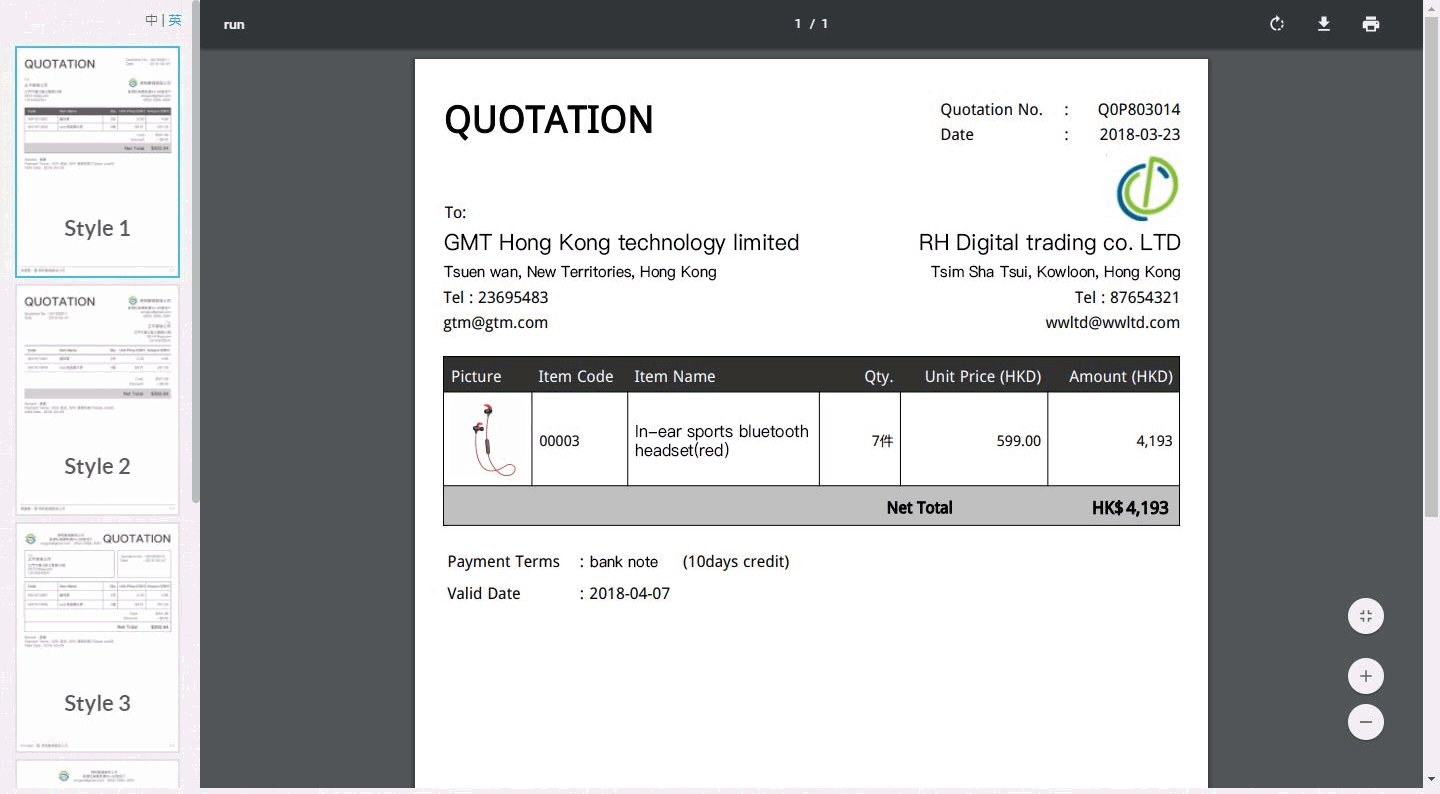Screen dimensions: 1440x794
Task: Click the fit-to-page button
Action: point(1366,616)
